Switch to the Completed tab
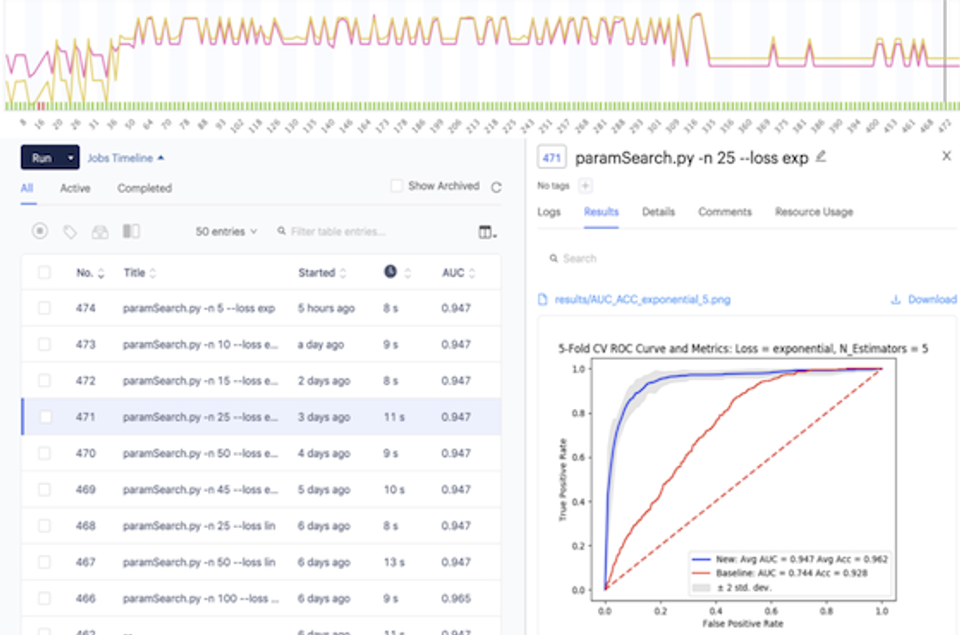The width and height of the screenshot is (960, 635). click(x=144, y=188)
